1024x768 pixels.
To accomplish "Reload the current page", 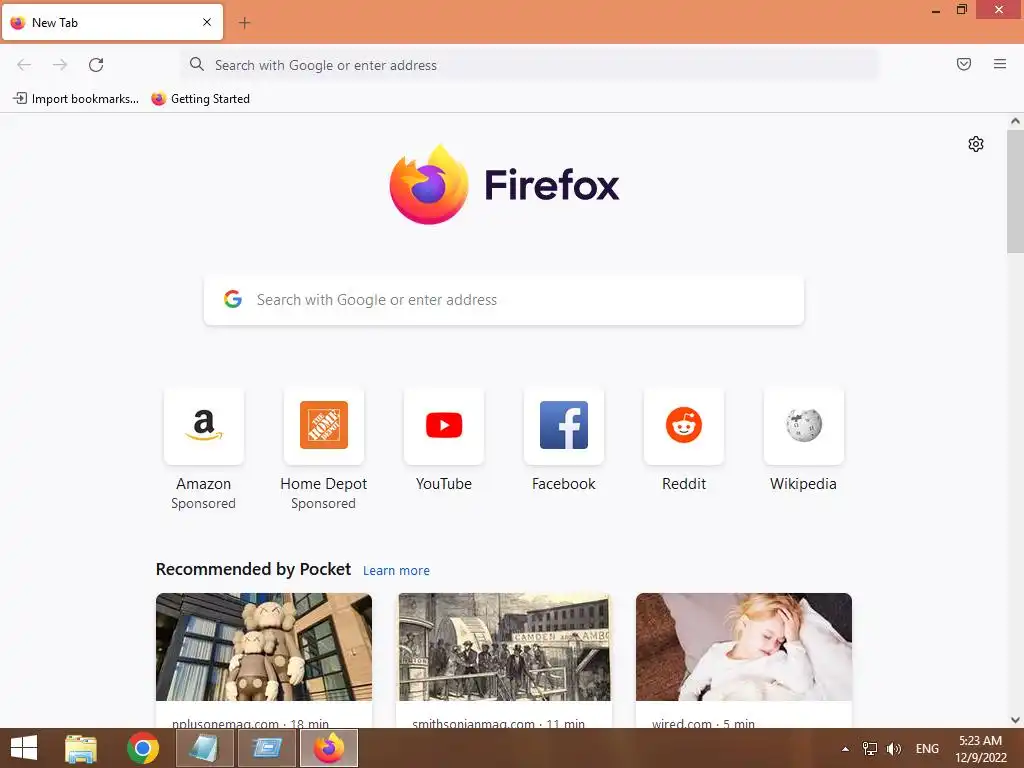I will click(x=96, y=65).
